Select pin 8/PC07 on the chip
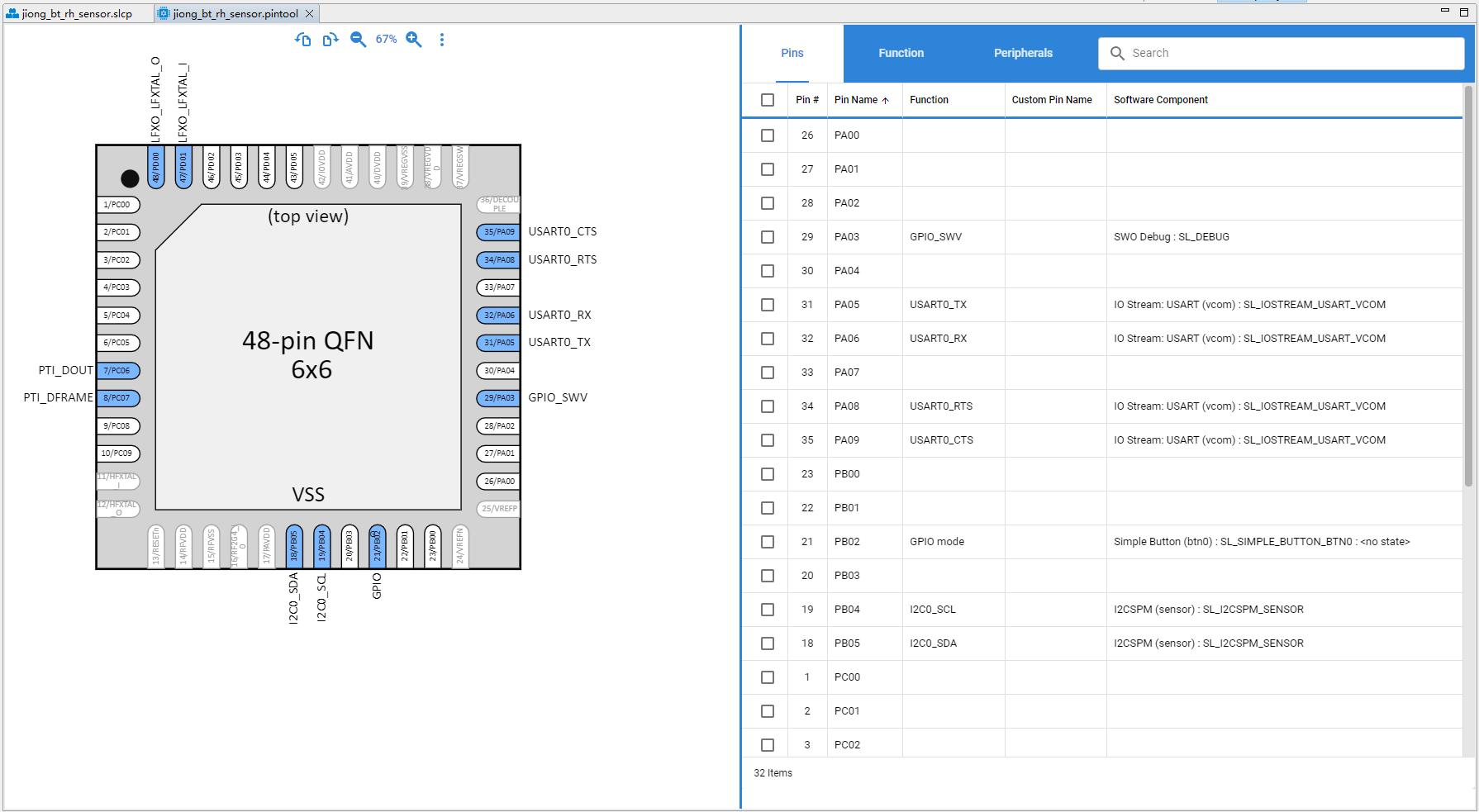1479x812 pixels. pyautogui.click(x=117, y=398)
